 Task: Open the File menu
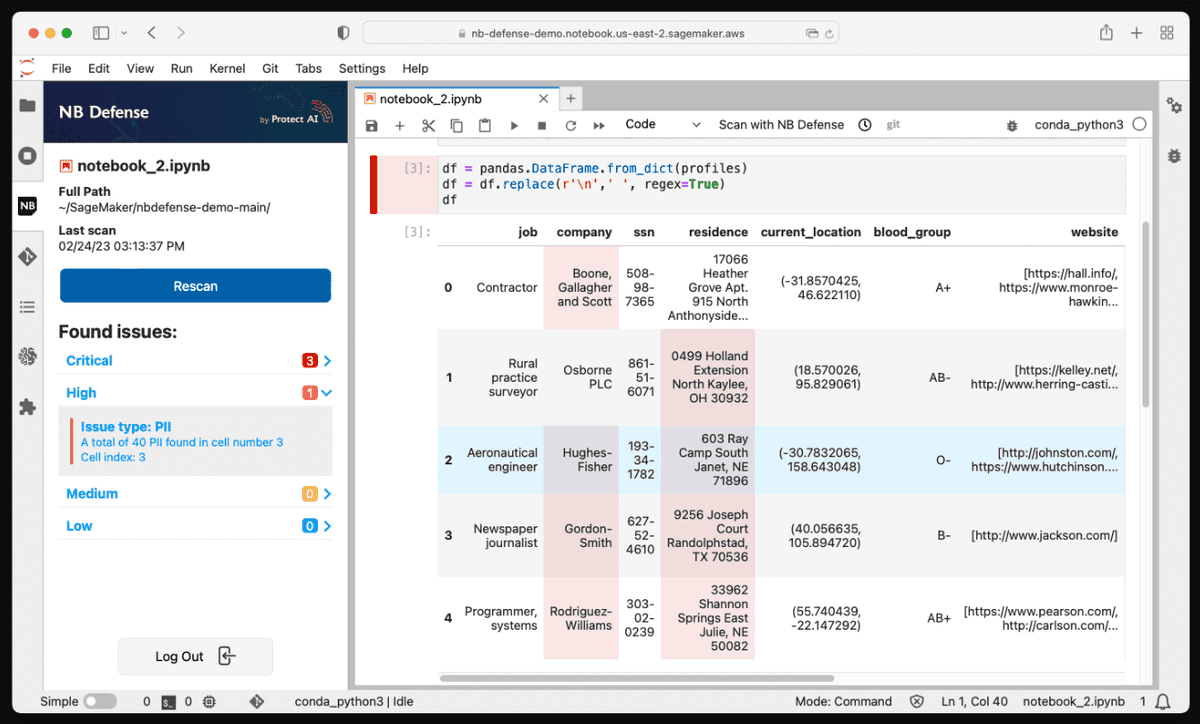coord(62,68)
